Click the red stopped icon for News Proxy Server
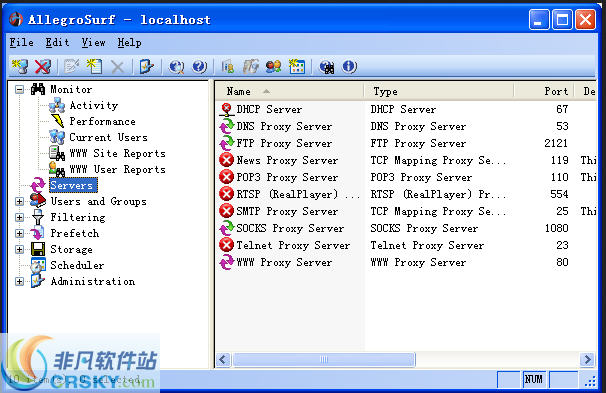 point(226,160)
